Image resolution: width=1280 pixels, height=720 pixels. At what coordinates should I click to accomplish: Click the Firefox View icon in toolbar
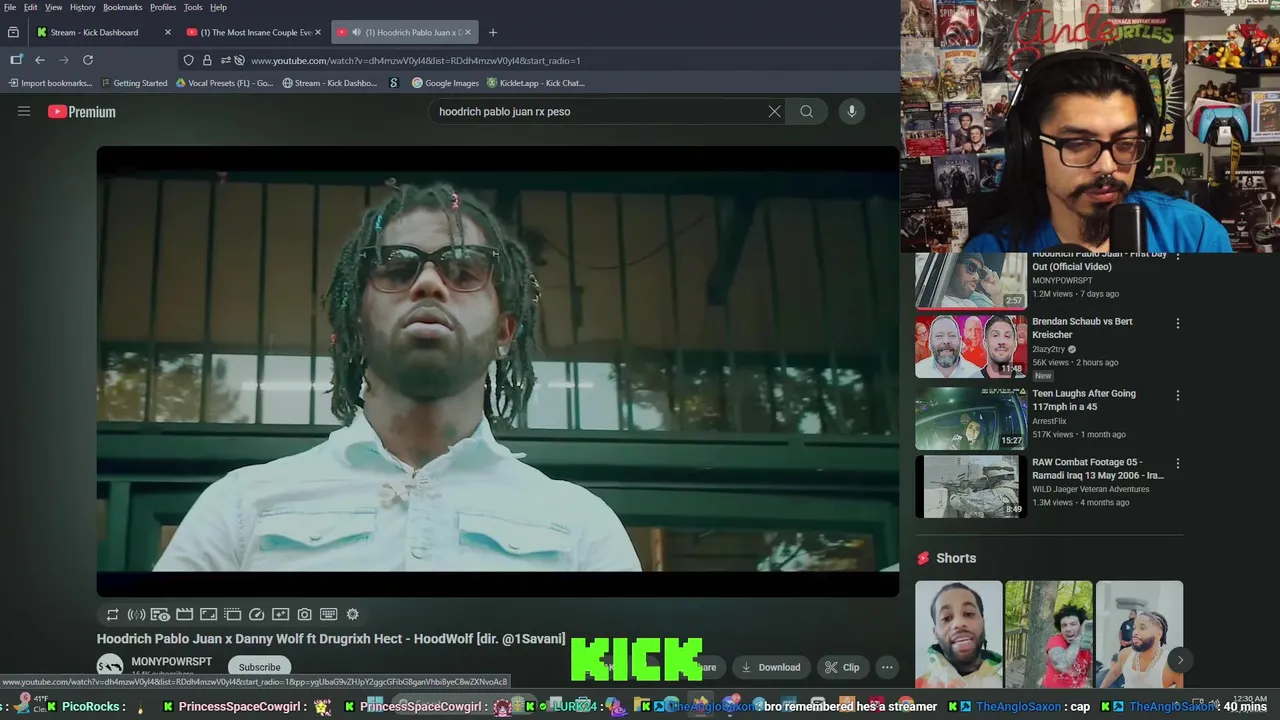pyautogui.click(x=15, y=60)
